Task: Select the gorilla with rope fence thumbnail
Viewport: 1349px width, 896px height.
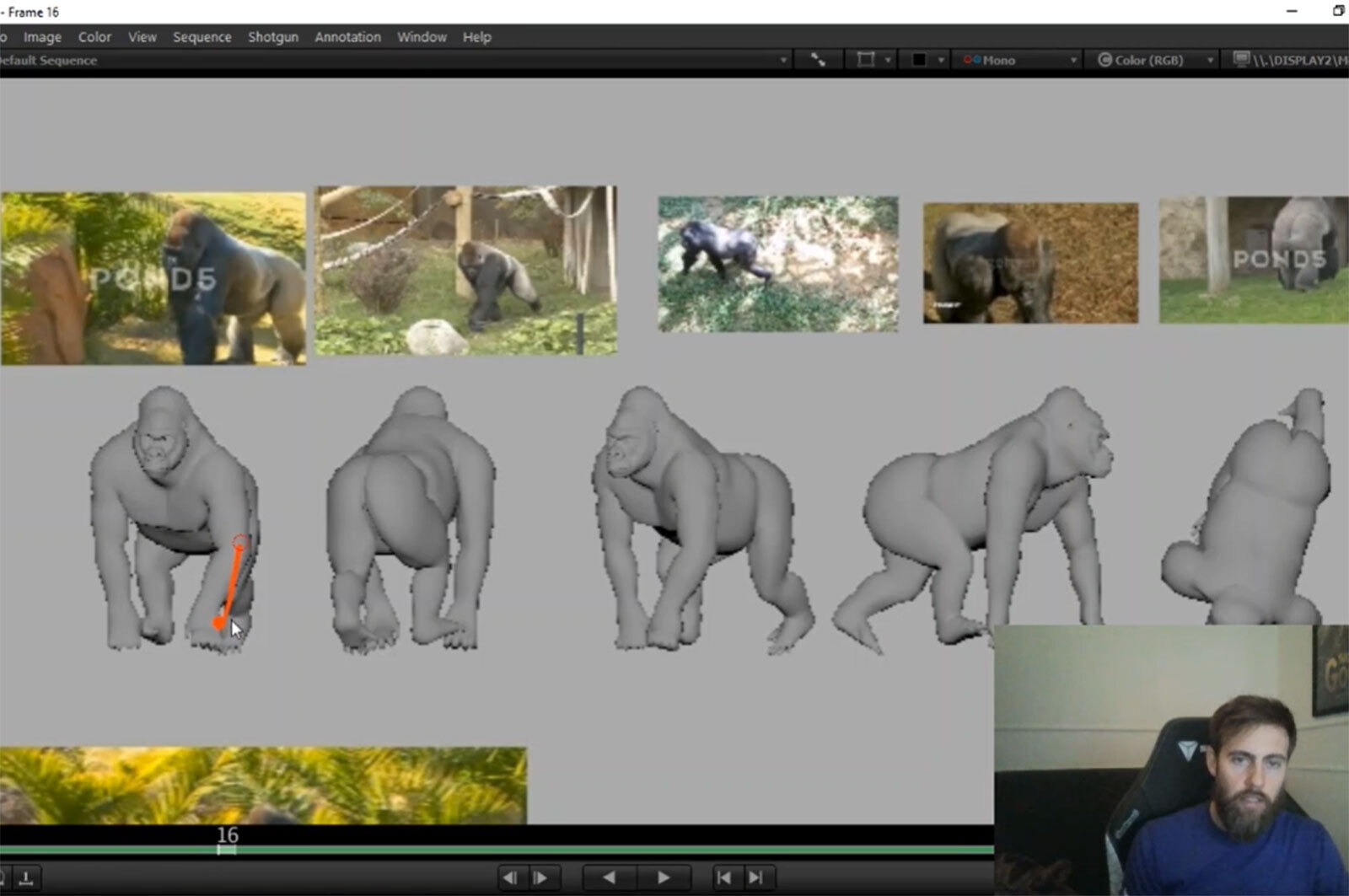Action: 466,270
